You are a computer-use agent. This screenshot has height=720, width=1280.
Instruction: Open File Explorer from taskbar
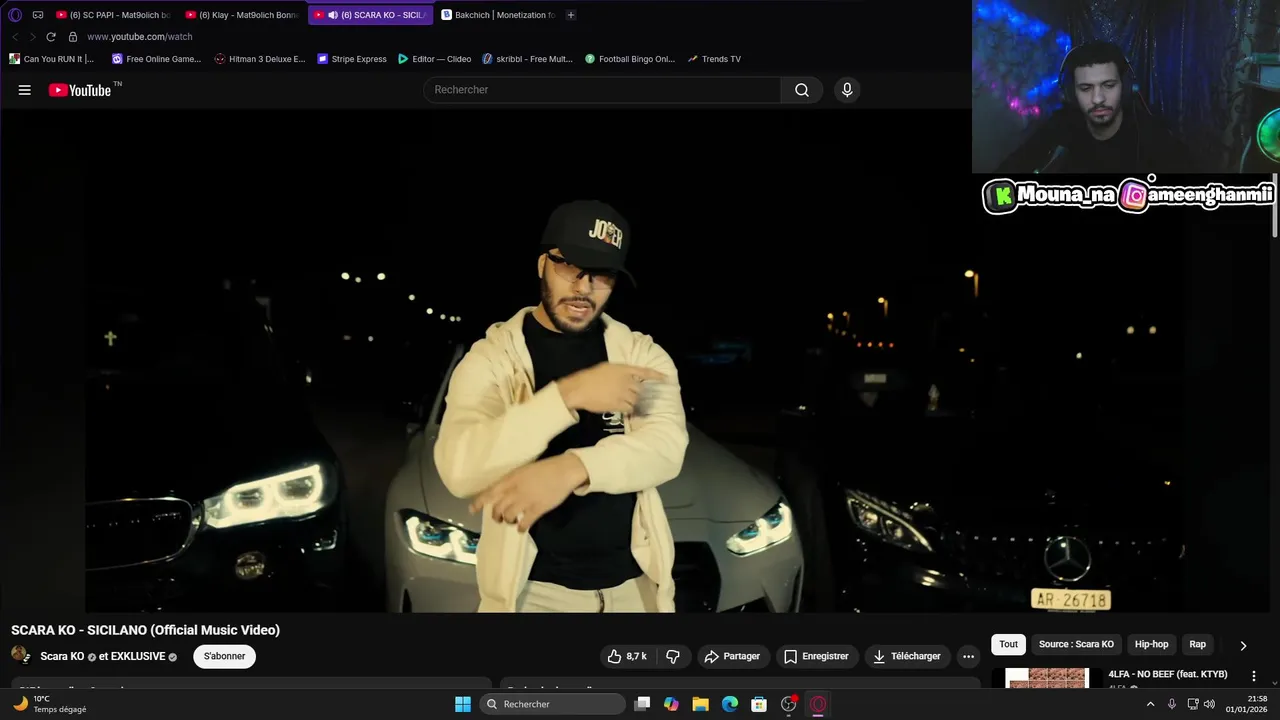(x=700, y=704)
